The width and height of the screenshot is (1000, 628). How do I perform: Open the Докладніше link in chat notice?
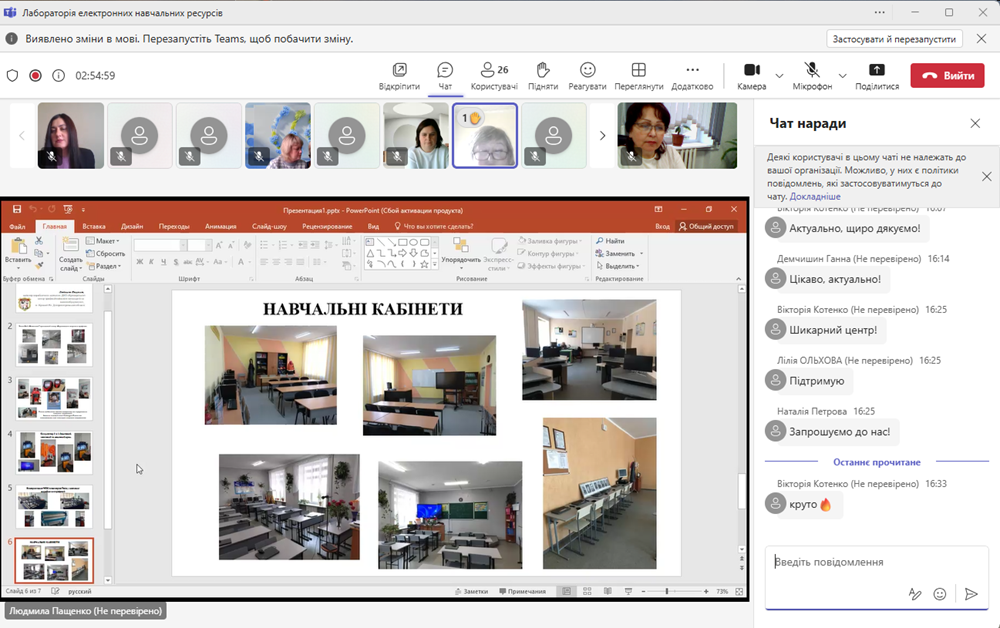click(x=815, y=197)
